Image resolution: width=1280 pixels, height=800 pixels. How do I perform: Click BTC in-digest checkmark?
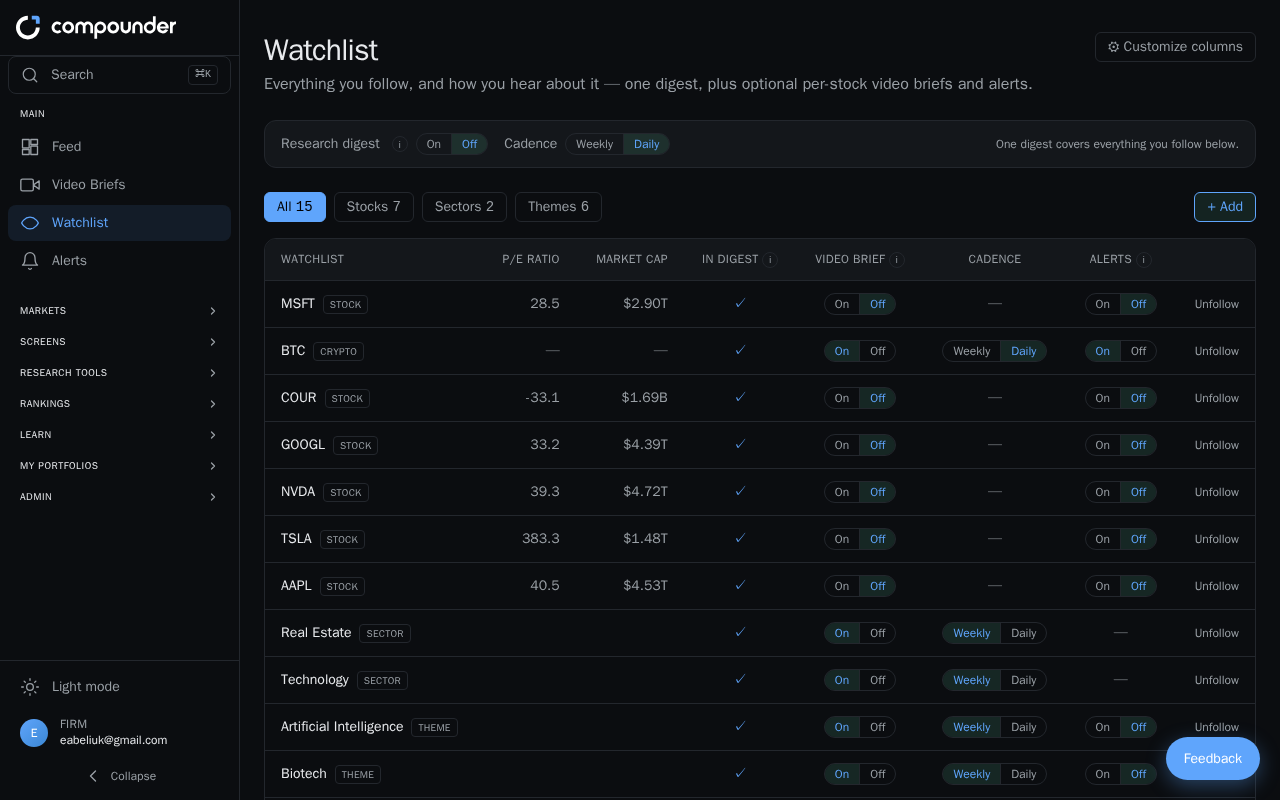pos(740,350)
